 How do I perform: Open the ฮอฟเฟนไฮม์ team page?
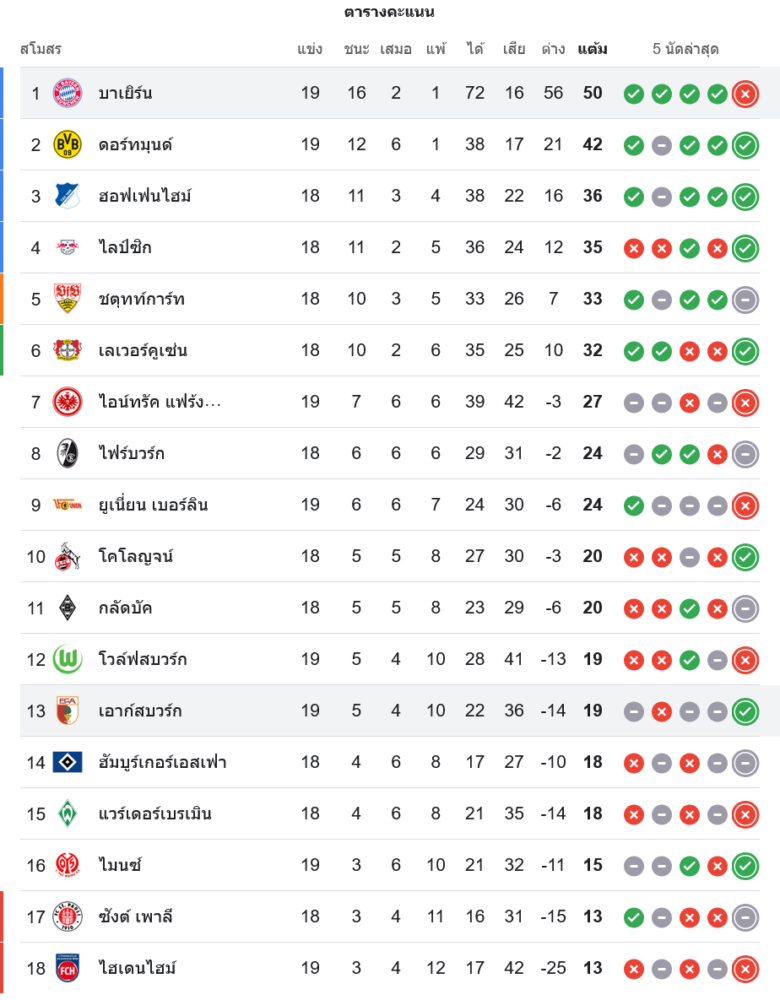145,196
